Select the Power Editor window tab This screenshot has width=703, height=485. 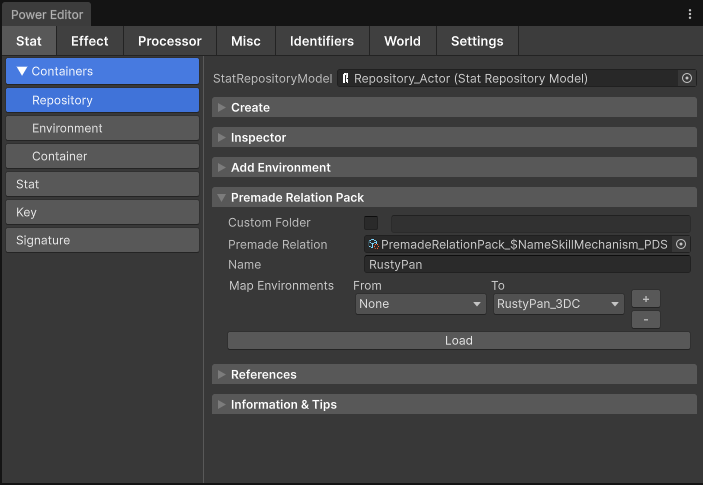[47, 15]
